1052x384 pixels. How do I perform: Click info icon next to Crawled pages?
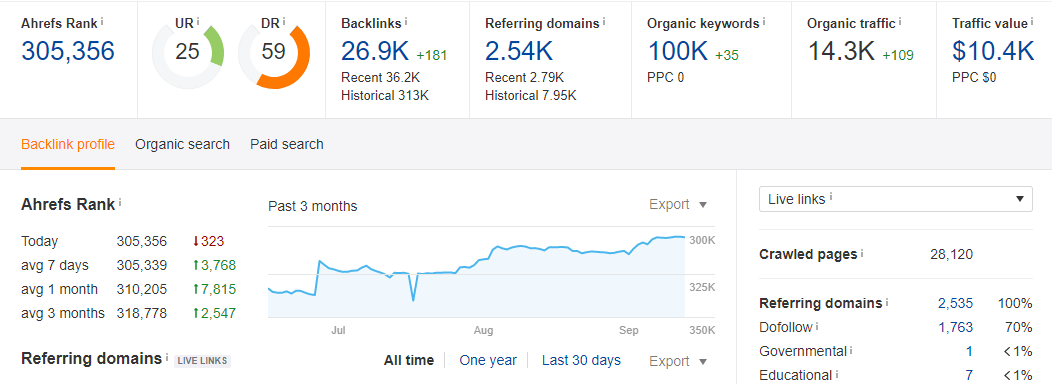click(x=862, y=252)
